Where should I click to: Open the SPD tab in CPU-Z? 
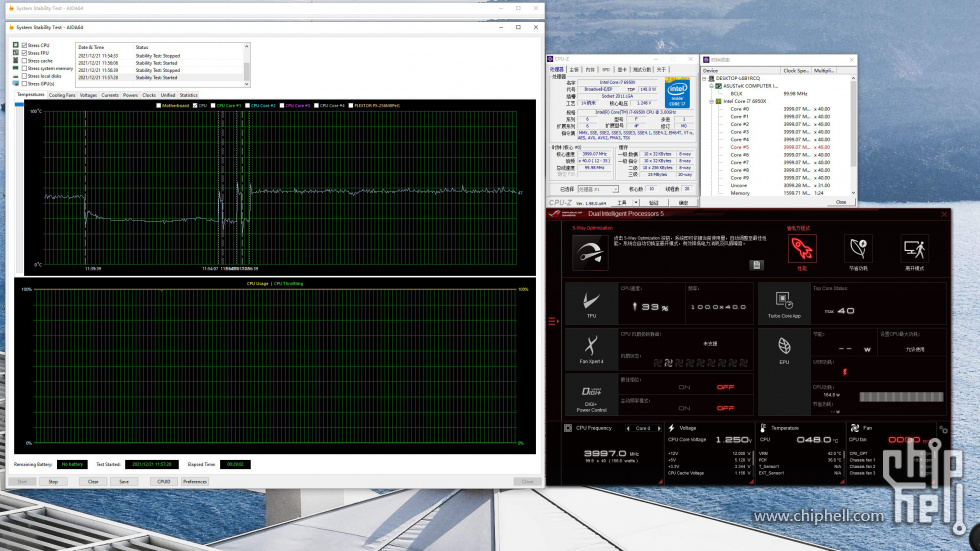click(606, 69)
